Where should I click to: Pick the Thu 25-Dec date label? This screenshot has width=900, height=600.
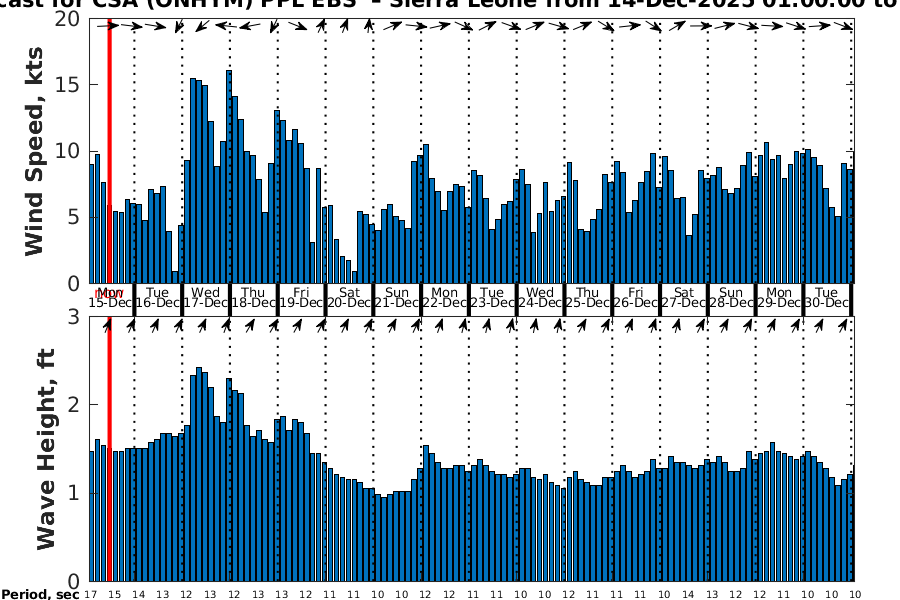(x=588, y=297)
